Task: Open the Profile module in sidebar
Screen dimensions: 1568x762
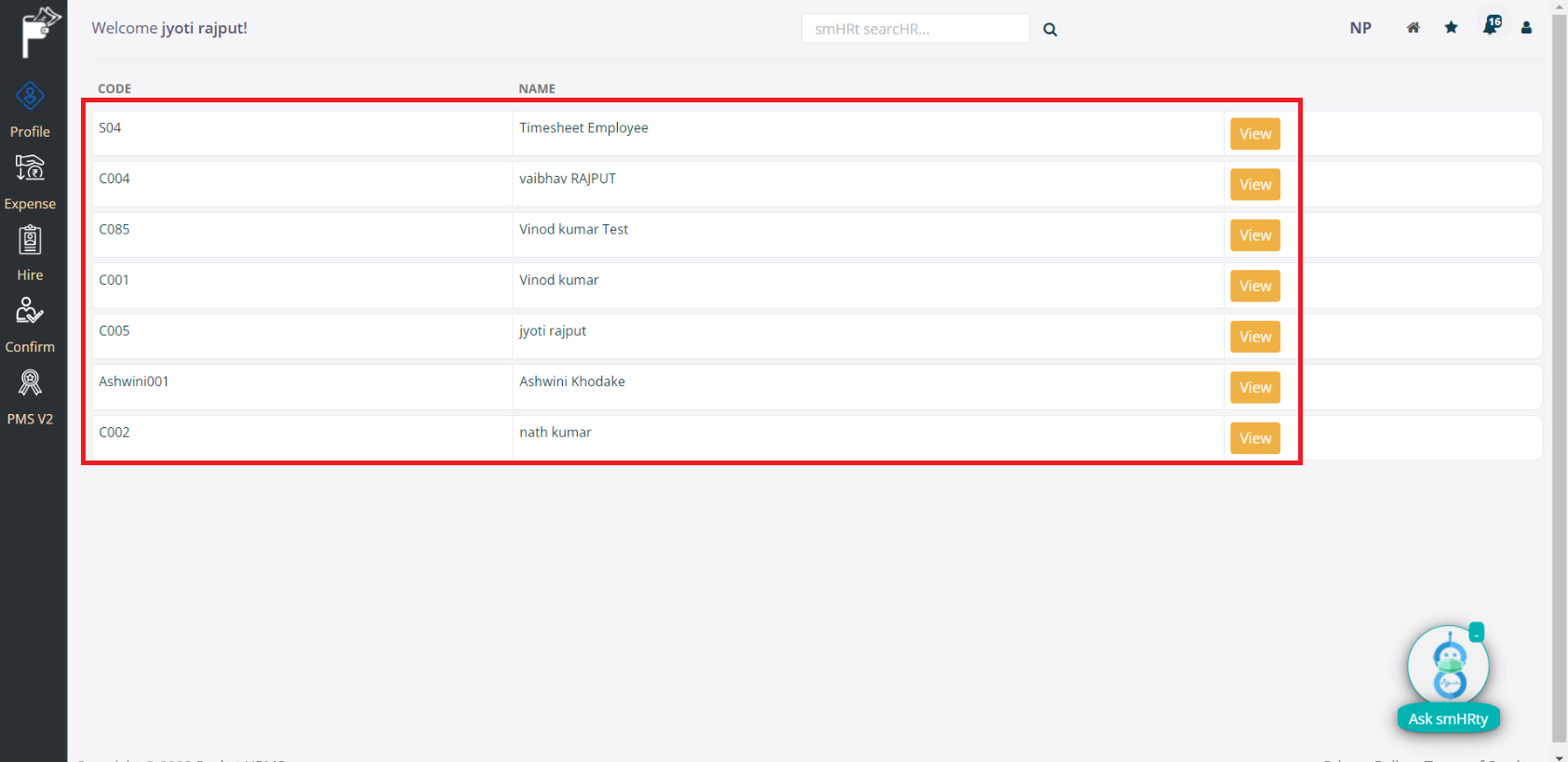Action: coord(30,110)
